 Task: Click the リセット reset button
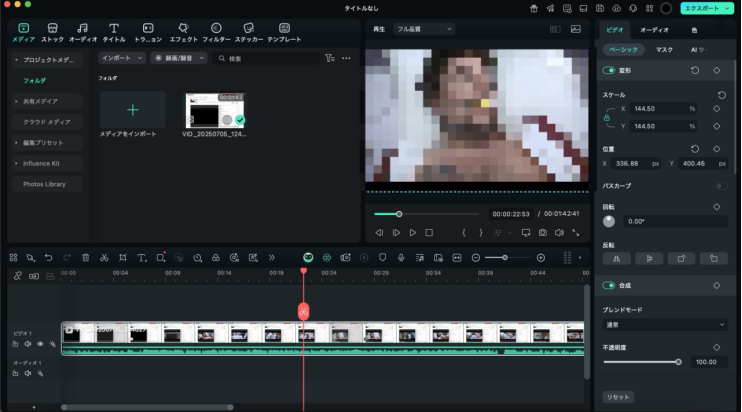(x=618, y=397)
